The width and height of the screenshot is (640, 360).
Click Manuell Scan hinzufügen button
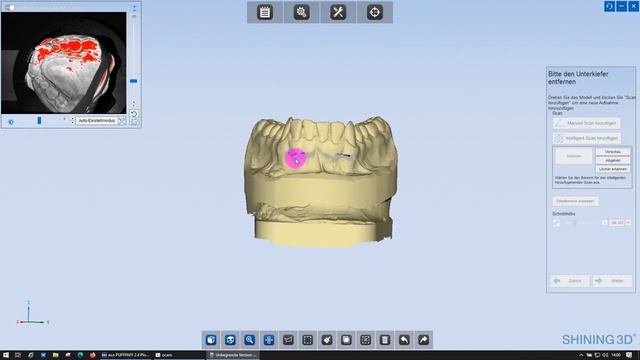[587, 123]
